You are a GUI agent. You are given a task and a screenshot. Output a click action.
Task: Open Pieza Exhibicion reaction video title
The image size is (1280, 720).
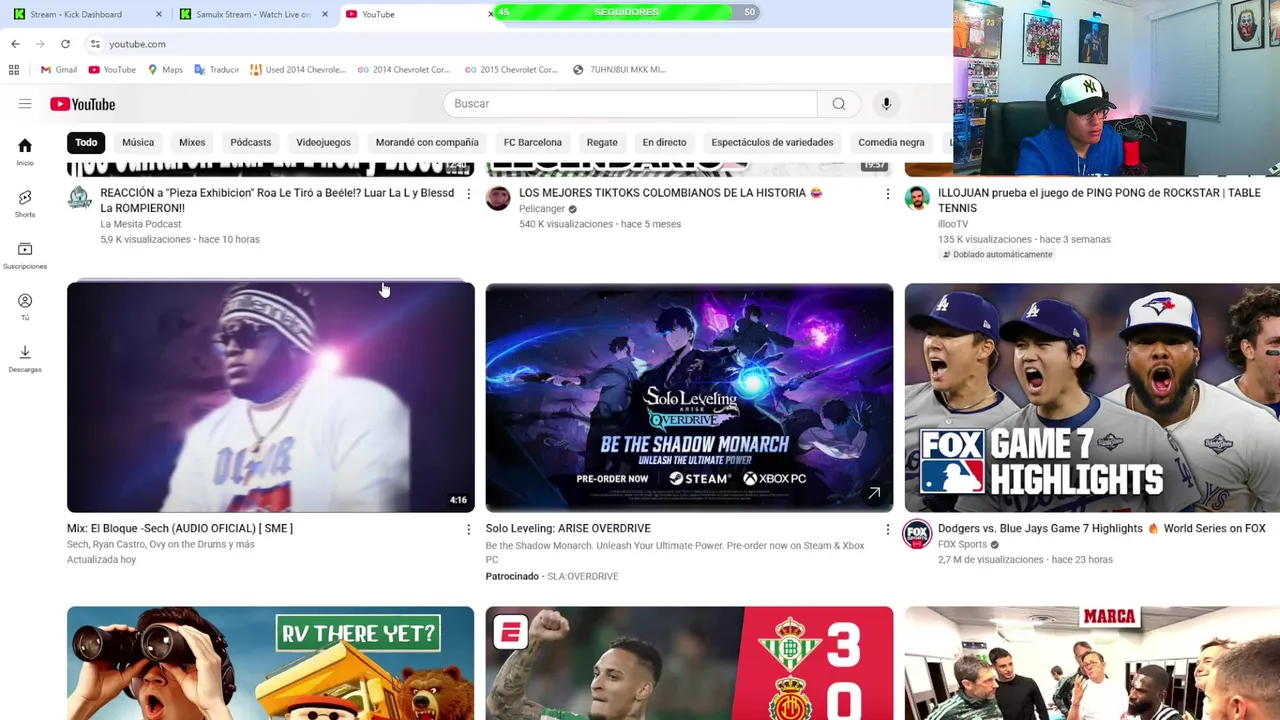(x=277, y=201)
